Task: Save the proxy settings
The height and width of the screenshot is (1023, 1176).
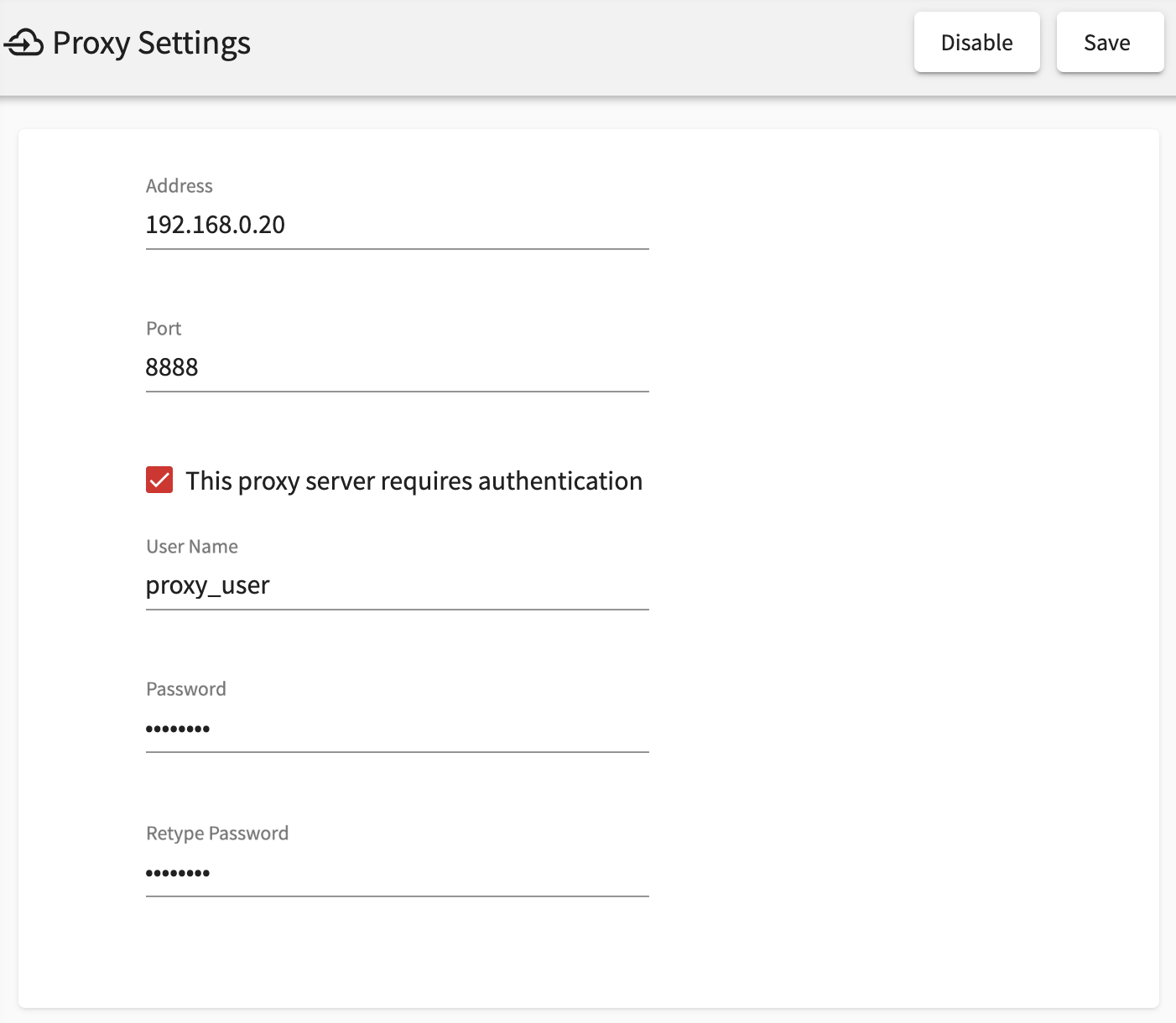Action: (1109, 43)
